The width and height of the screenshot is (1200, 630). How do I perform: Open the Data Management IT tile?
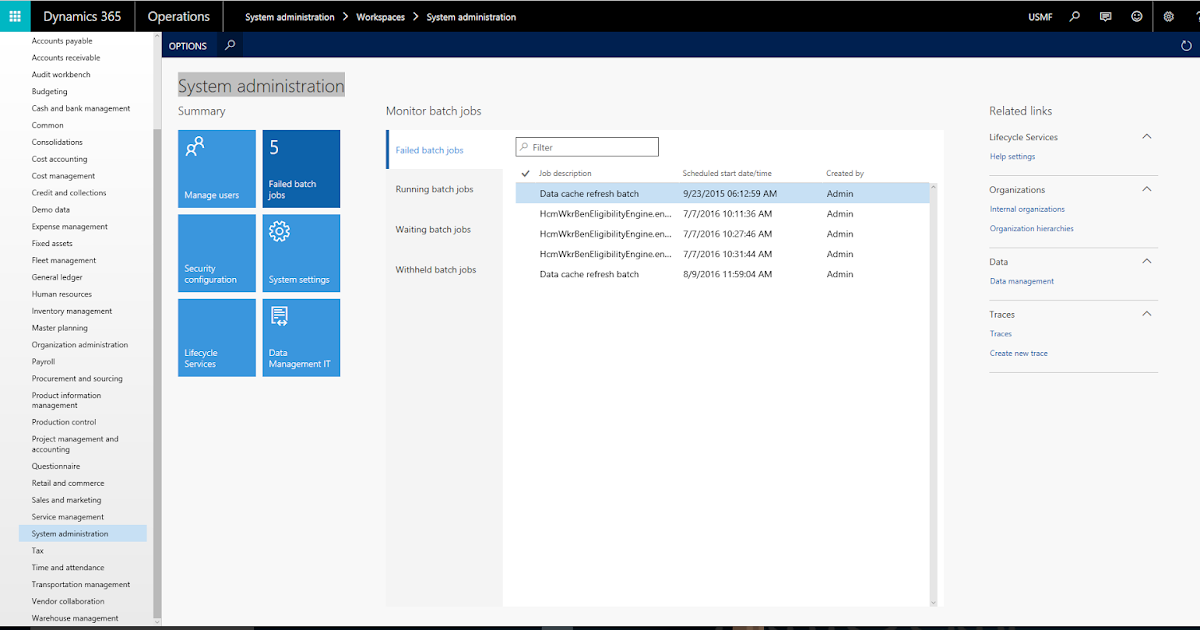pyautogui.click(x=300, y=337)
